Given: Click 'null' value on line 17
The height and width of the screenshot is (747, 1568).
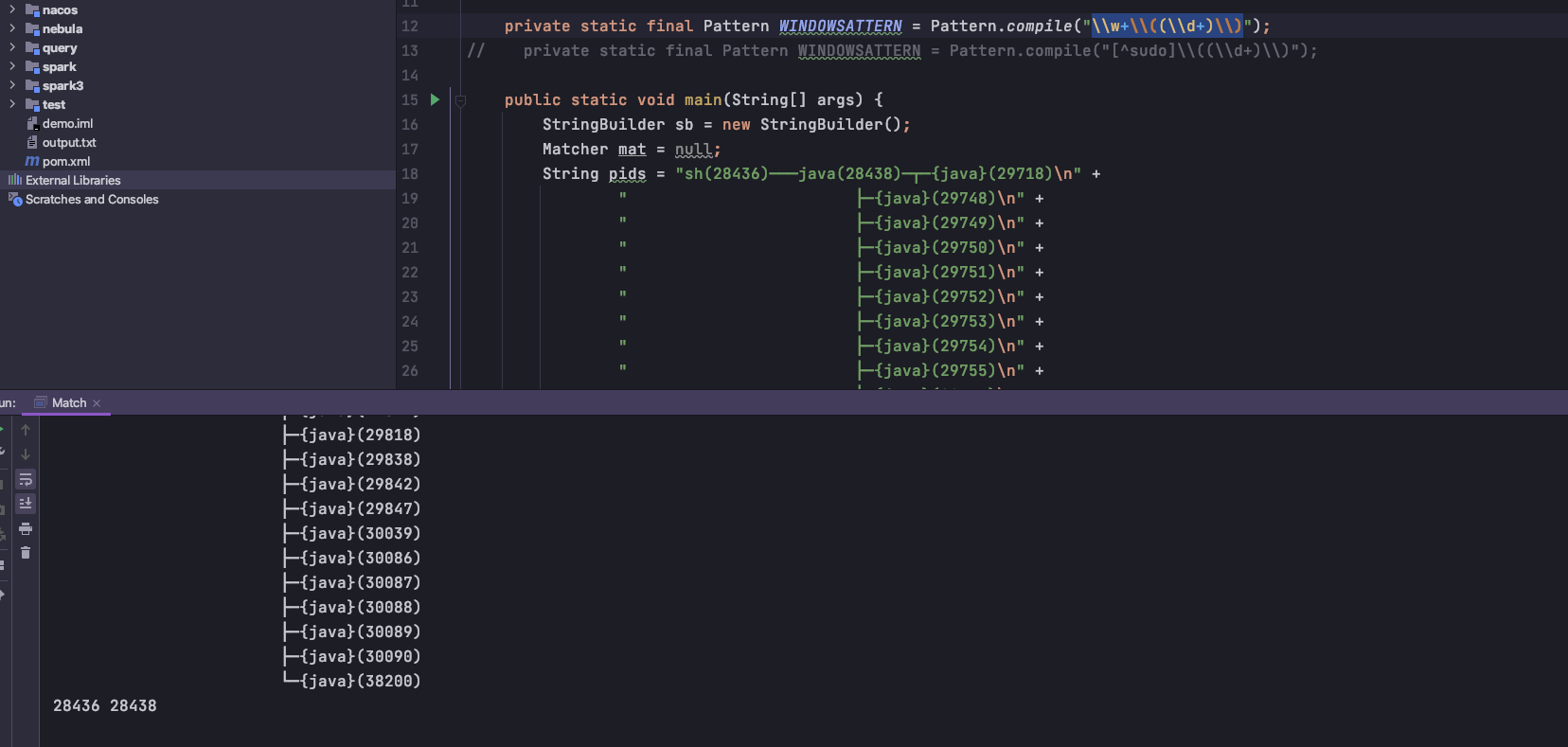Looking at the screenshot, I should tap(693, 150).
